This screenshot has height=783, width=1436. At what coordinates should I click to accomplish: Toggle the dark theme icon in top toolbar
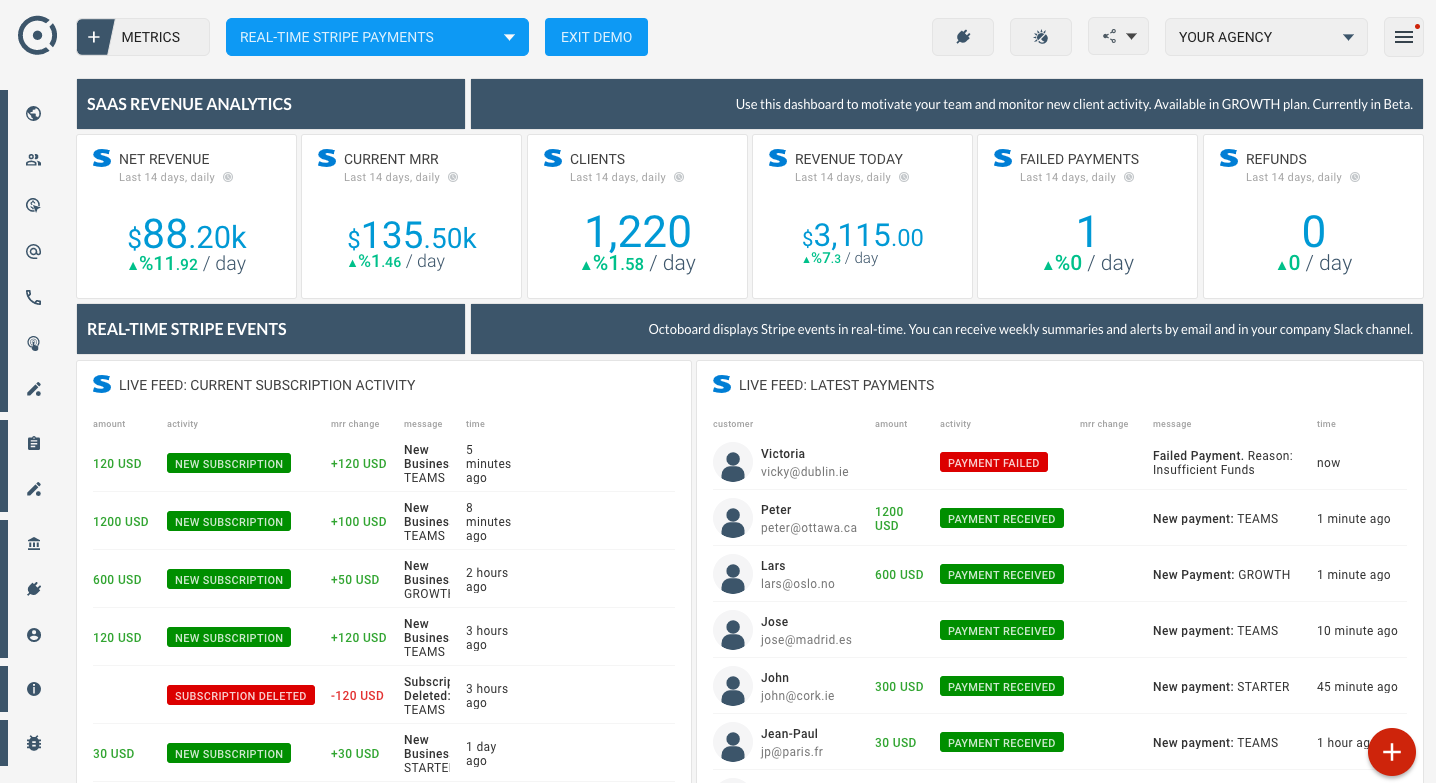[1040, 36]
